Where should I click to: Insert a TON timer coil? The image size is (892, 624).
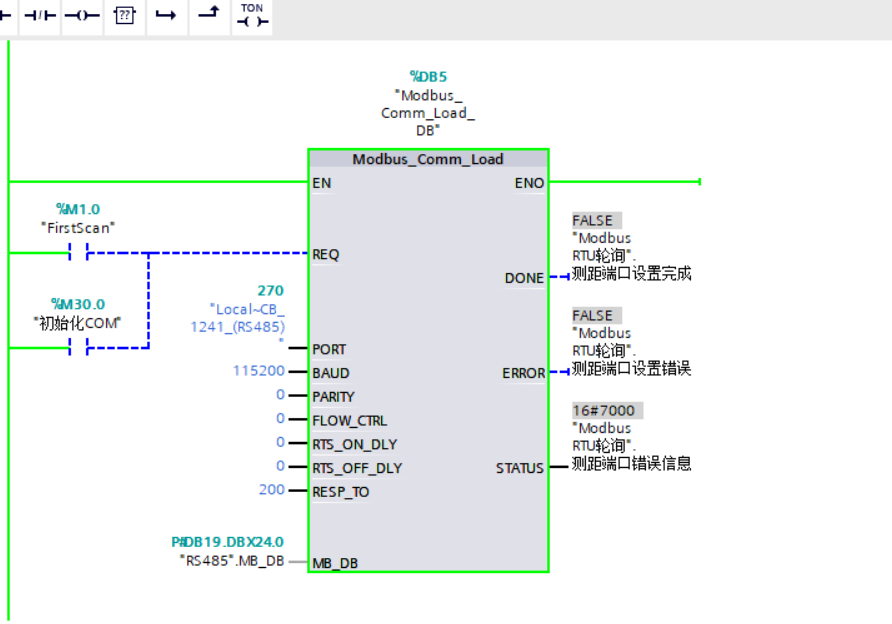pyautogui.click(x=252, y=16)
